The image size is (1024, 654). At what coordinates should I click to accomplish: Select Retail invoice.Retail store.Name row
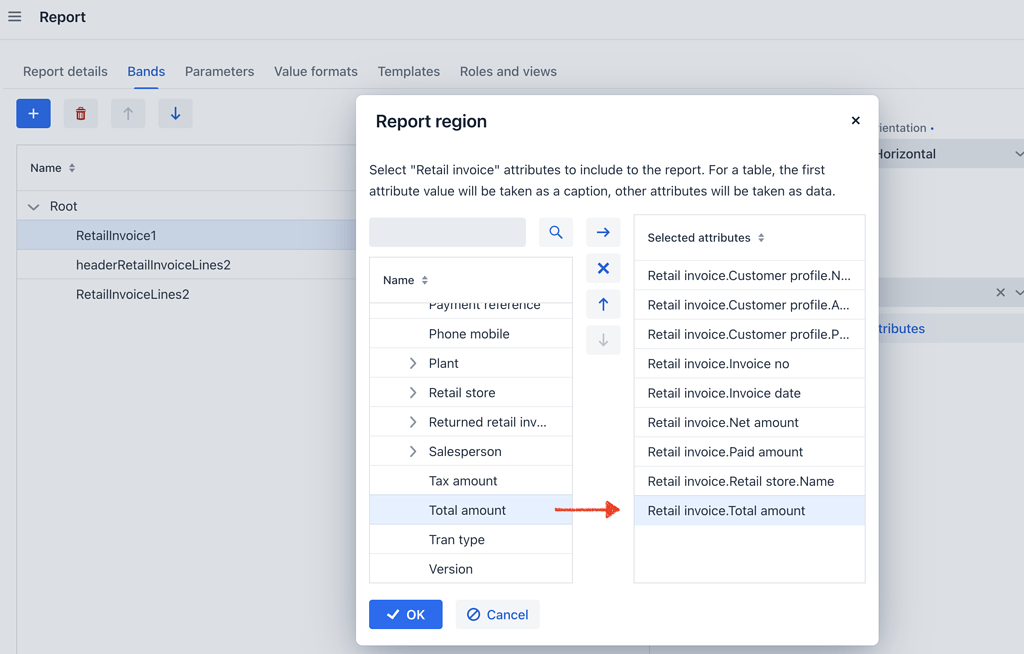750,482
